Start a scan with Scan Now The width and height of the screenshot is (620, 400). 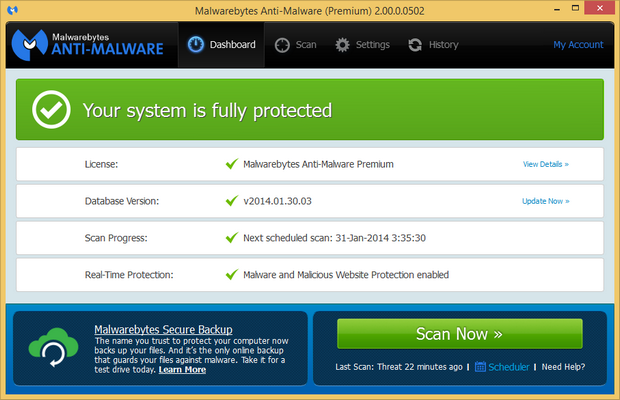point(459,334)
